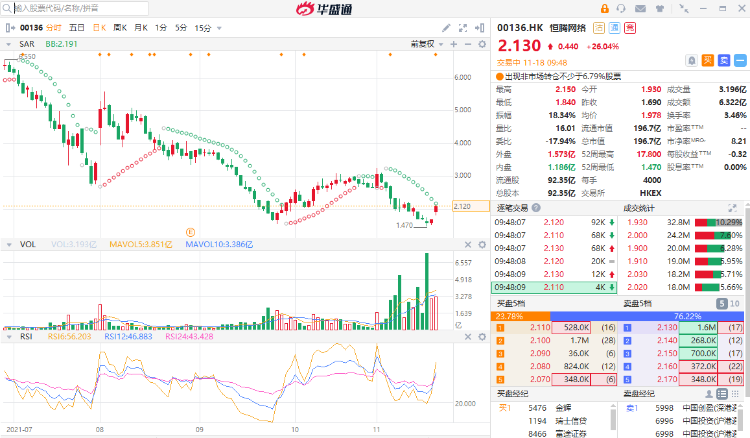Image resolution: width=750 pixels, height=438 pixels.
Task: Select 10-level order book depth toggle
Action: pyautogui.click(x=735, y=303)
